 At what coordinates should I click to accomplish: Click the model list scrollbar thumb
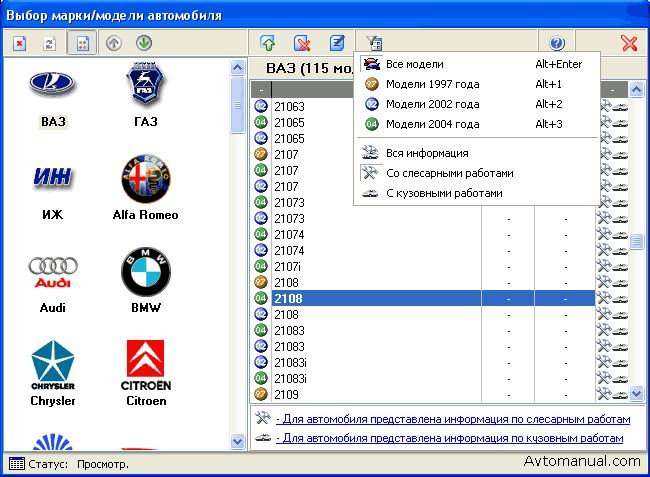pos(636,241)
